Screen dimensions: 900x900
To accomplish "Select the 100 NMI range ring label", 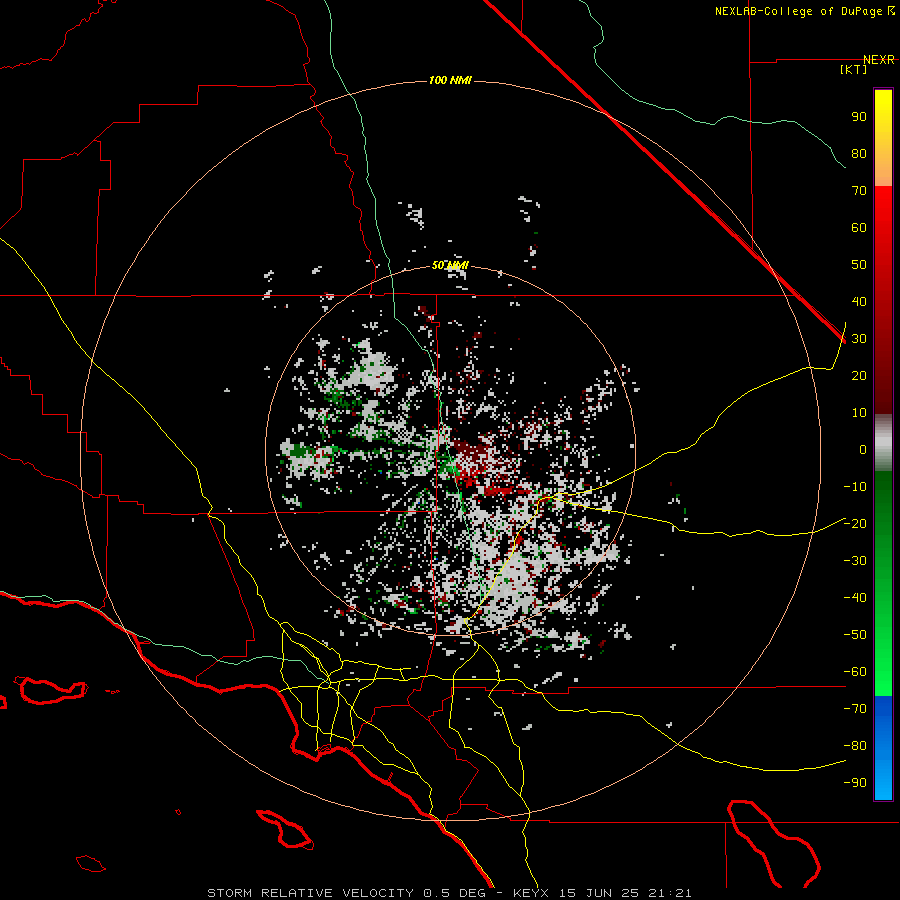I will coord(450,80).
